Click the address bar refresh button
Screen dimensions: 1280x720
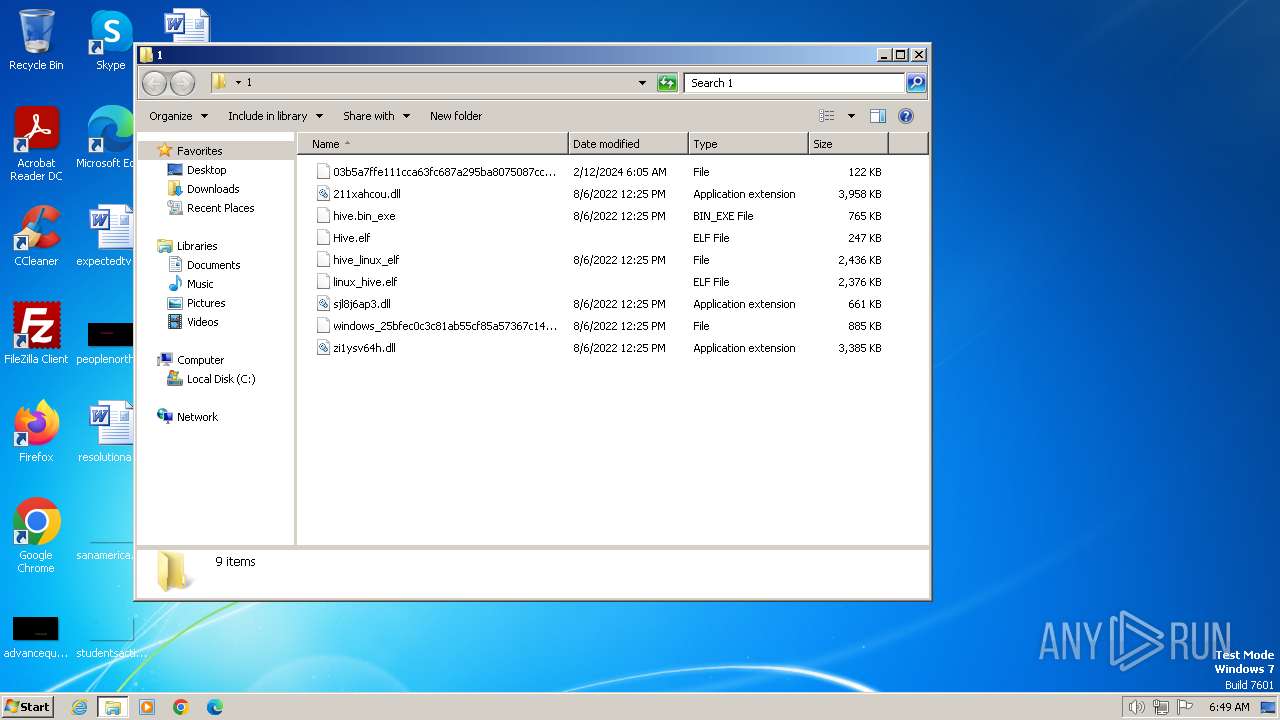click(667, 83)
